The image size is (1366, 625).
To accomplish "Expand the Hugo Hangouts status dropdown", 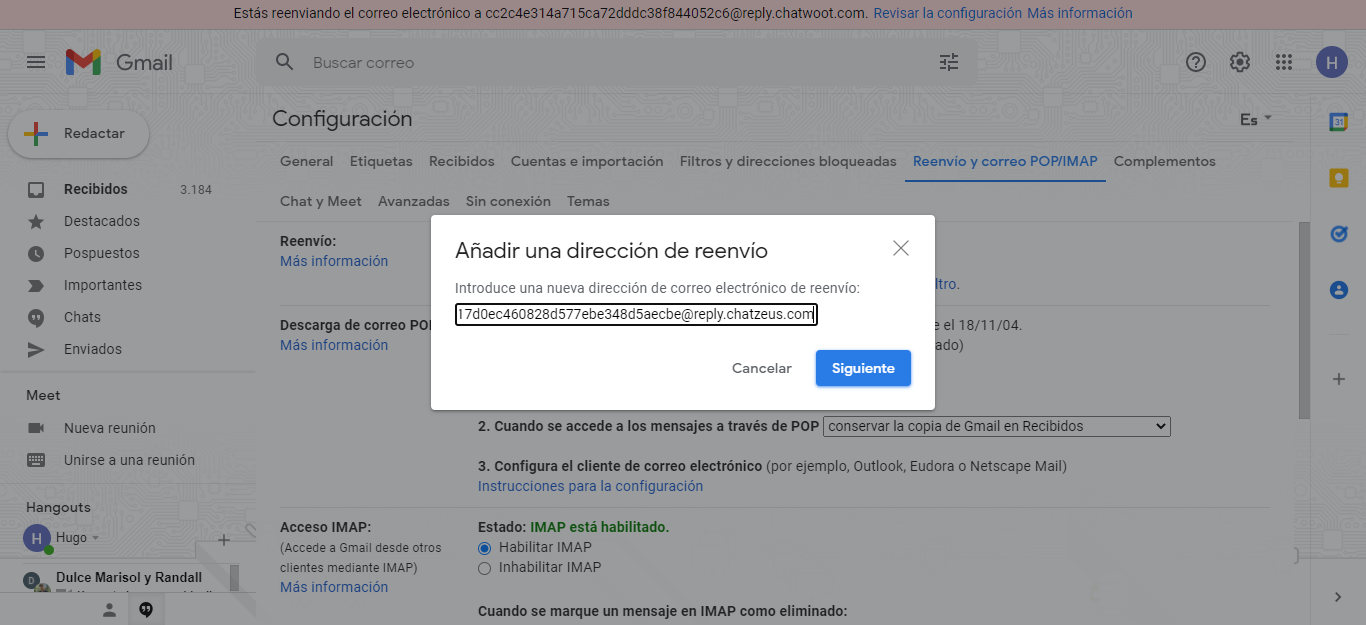I will (96, 538).
